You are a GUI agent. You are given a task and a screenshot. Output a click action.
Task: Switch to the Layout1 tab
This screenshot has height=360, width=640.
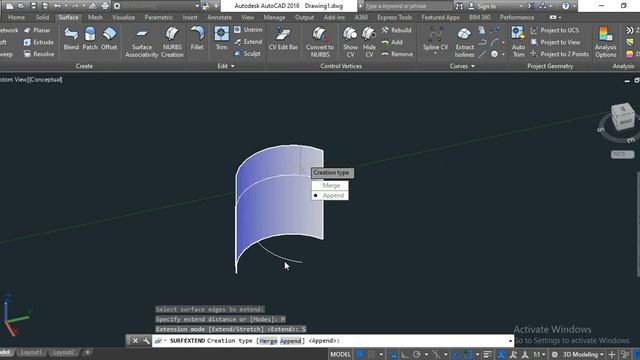tap(31, 352)
